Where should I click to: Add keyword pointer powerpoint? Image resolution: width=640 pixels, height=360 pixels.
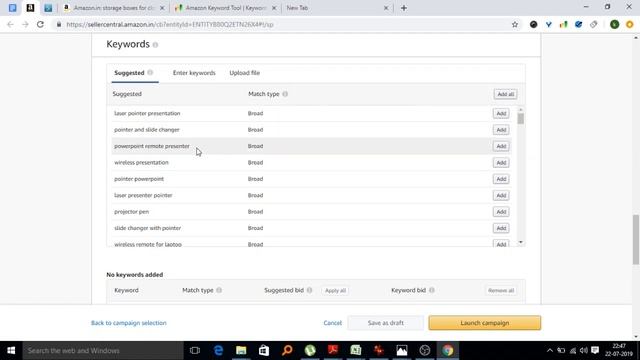(501, 179)
